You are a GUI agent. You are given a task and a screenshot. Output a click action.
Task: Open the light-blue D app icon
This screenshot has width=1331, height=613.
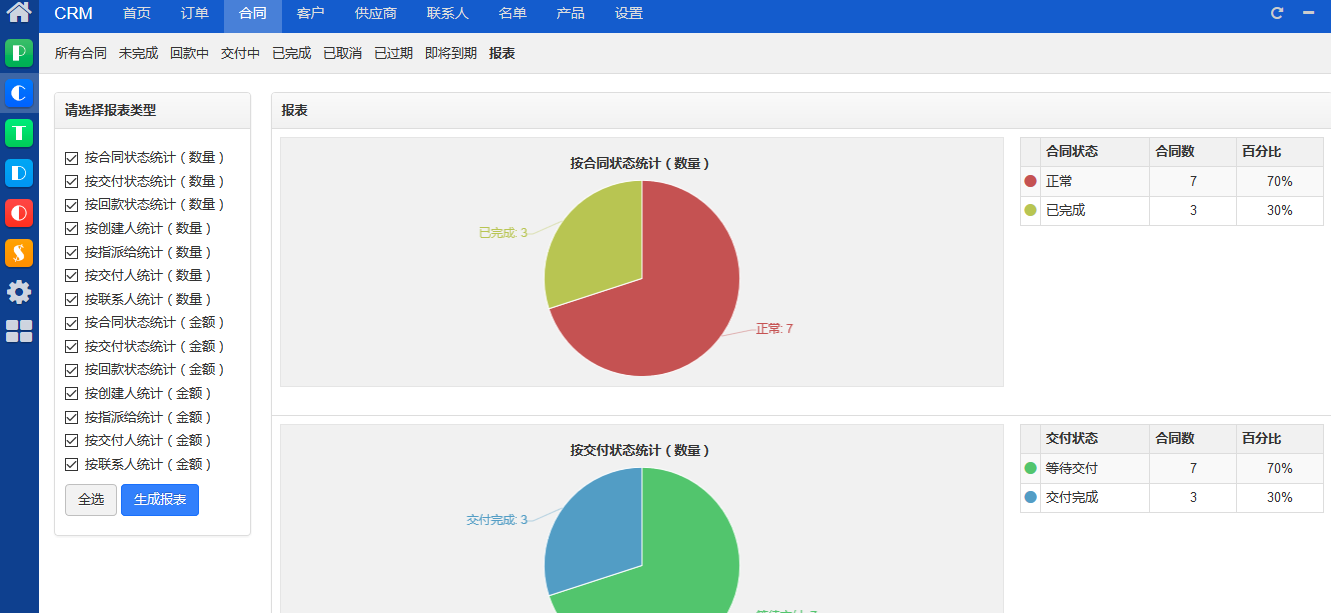(x=19, y=173)
